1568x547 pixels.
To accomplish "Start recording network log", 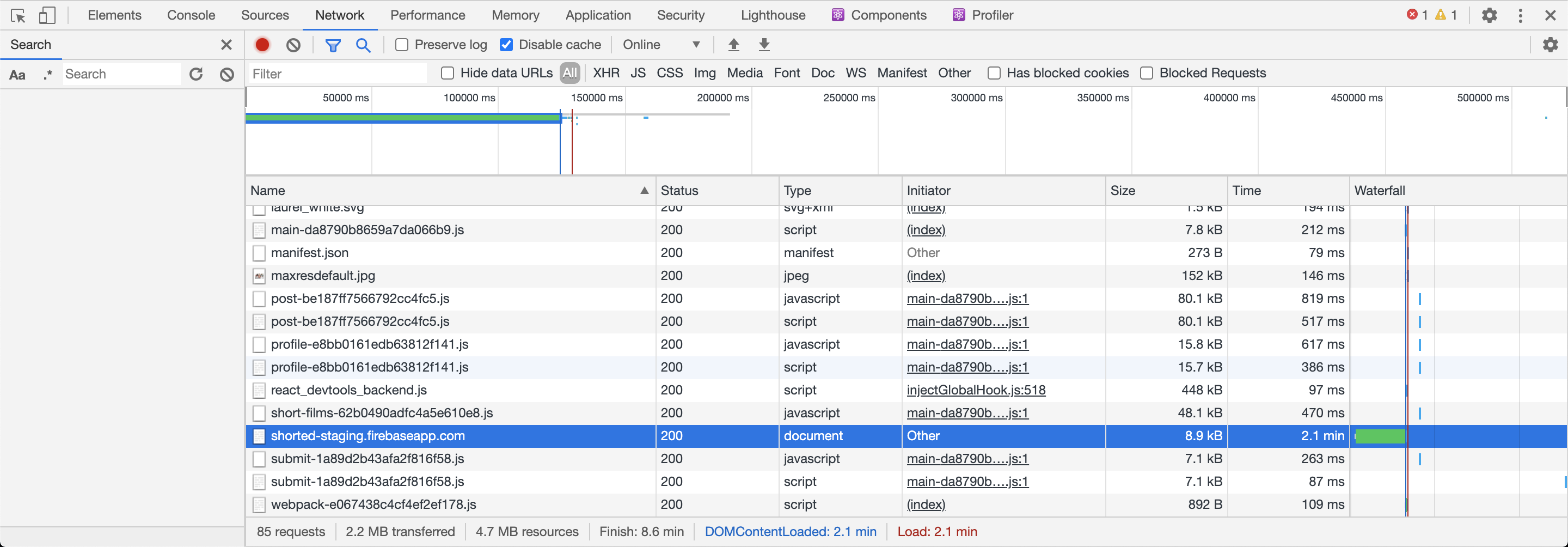I will coord(262,45).
